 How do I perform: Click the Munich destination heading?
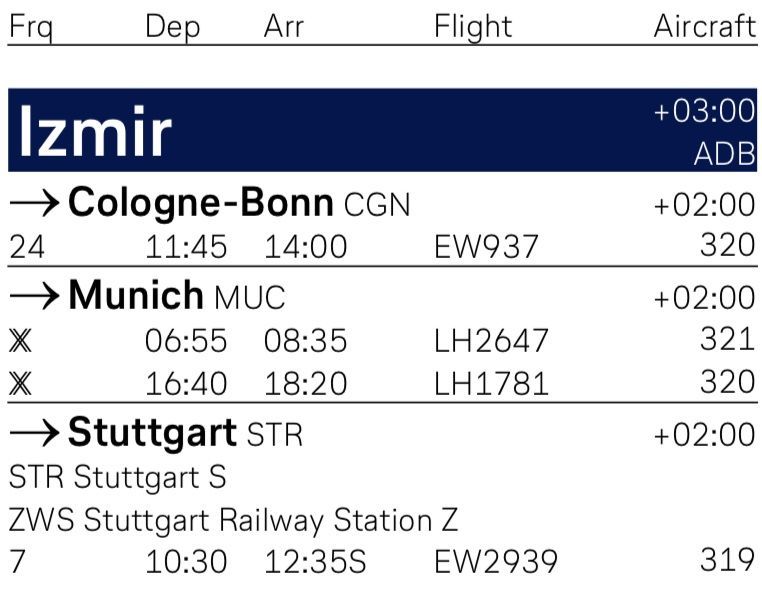[x=177, y=295]
